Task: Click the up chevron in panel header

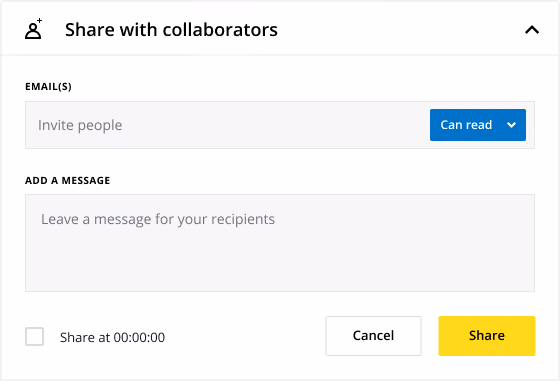Action: click(x=532, y=30)
